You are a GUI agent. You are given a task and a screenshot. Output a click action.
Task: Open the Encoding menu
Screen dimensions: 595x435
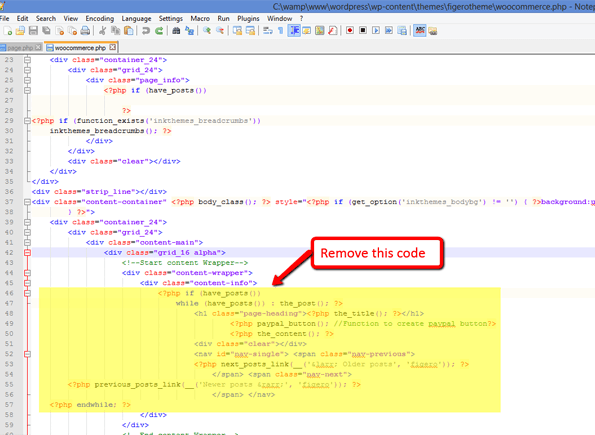(99, 18)
